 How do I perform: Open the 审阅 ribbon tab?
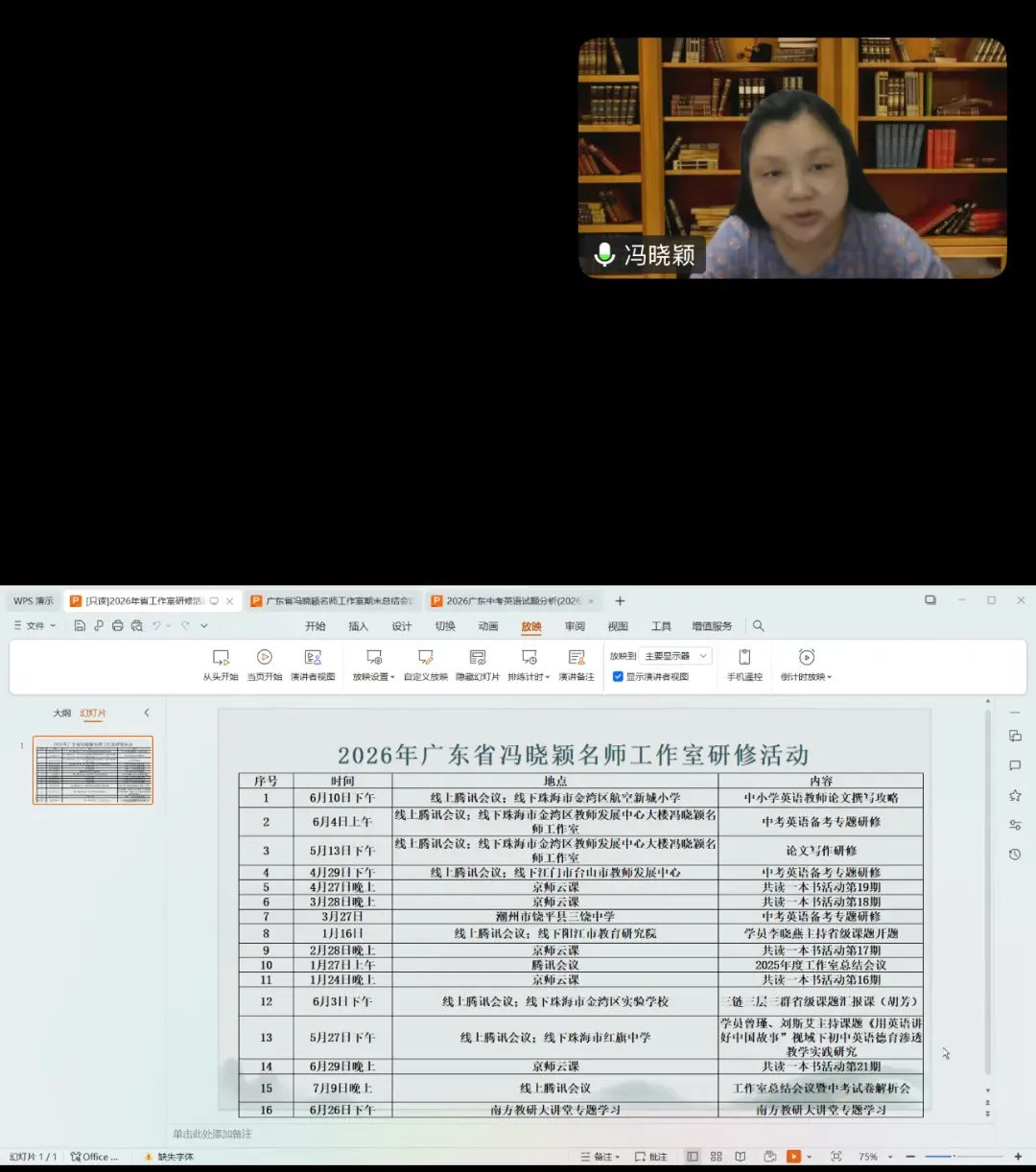(x=575, y=626)
